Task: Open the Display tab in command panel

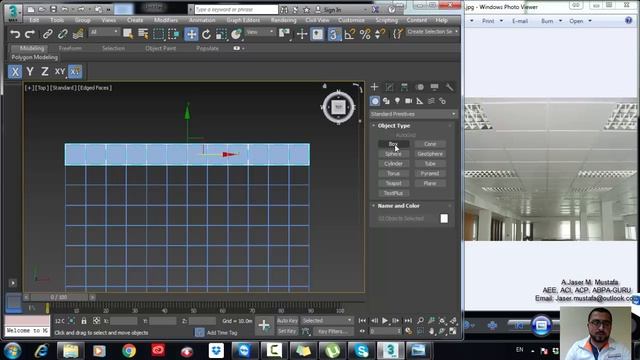Action: point(434,87)
